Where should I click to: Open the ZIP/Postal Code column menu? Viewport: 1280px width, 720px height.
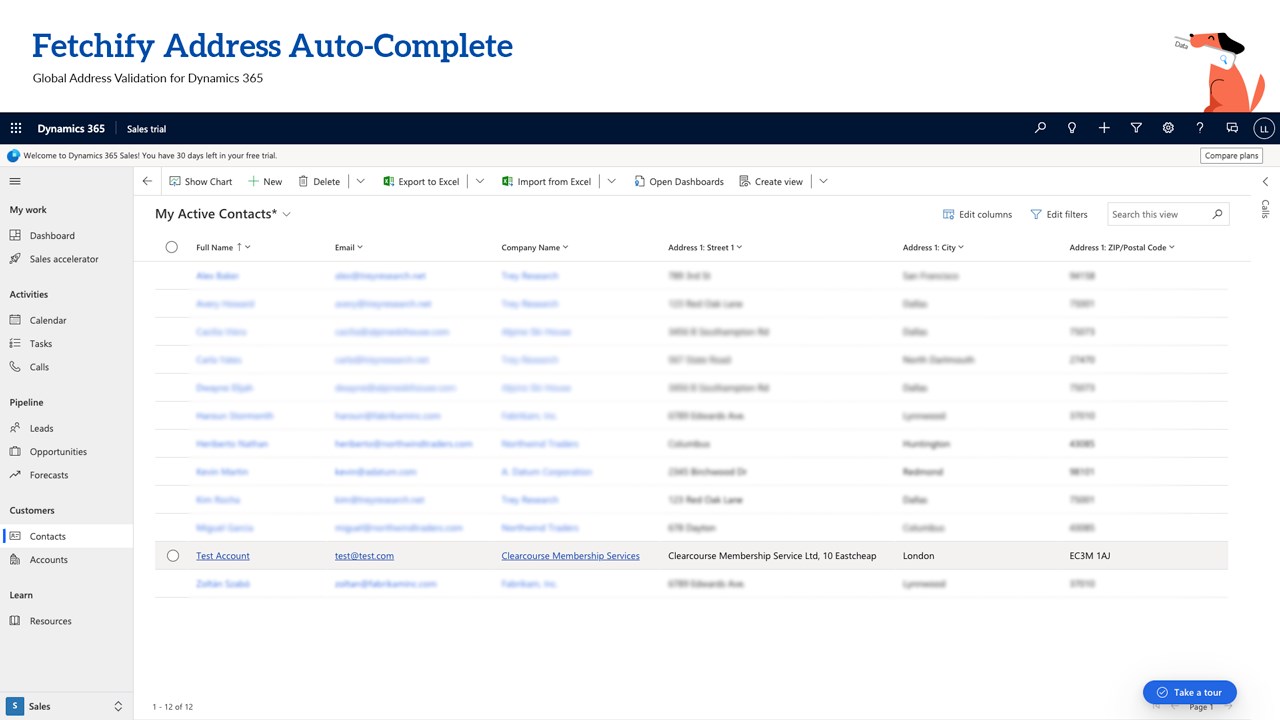point(1122,247)
